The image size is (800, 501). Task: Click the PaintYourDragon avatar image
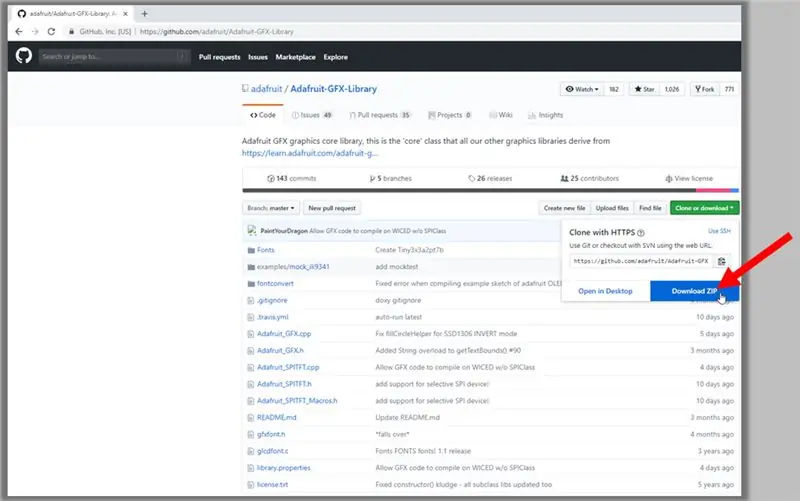252,231
